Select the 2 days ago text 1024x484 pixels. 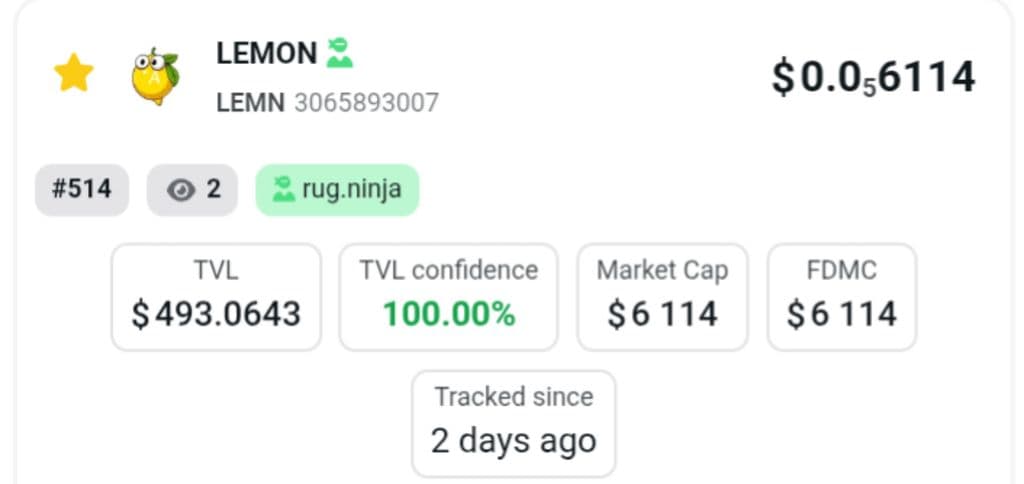click(514, 440)
